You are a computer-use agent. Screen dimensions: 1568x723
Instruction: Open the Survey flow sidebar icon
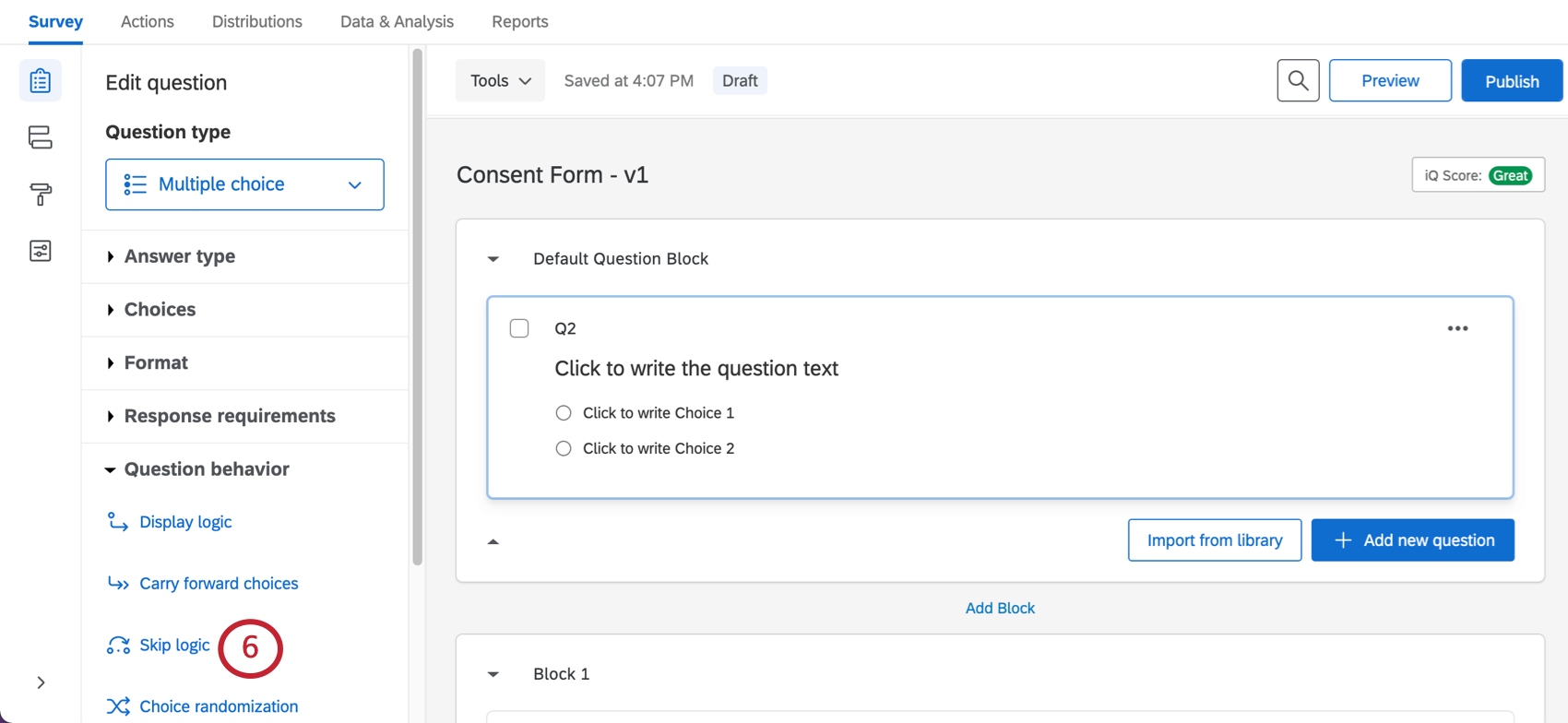41,137
